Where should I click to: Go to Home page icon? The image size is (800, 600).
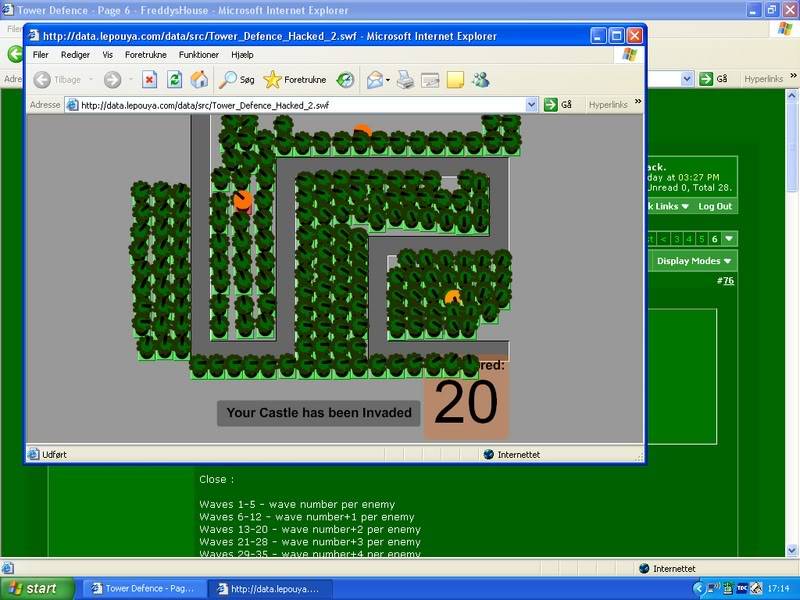pos(199,80)
